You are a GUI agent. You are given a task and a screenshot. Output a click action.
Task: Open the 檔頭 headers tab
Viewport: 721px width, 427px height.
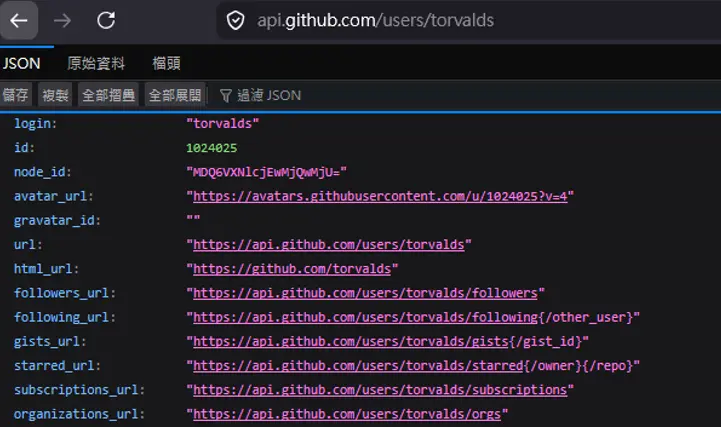click(x=166, y=63)
